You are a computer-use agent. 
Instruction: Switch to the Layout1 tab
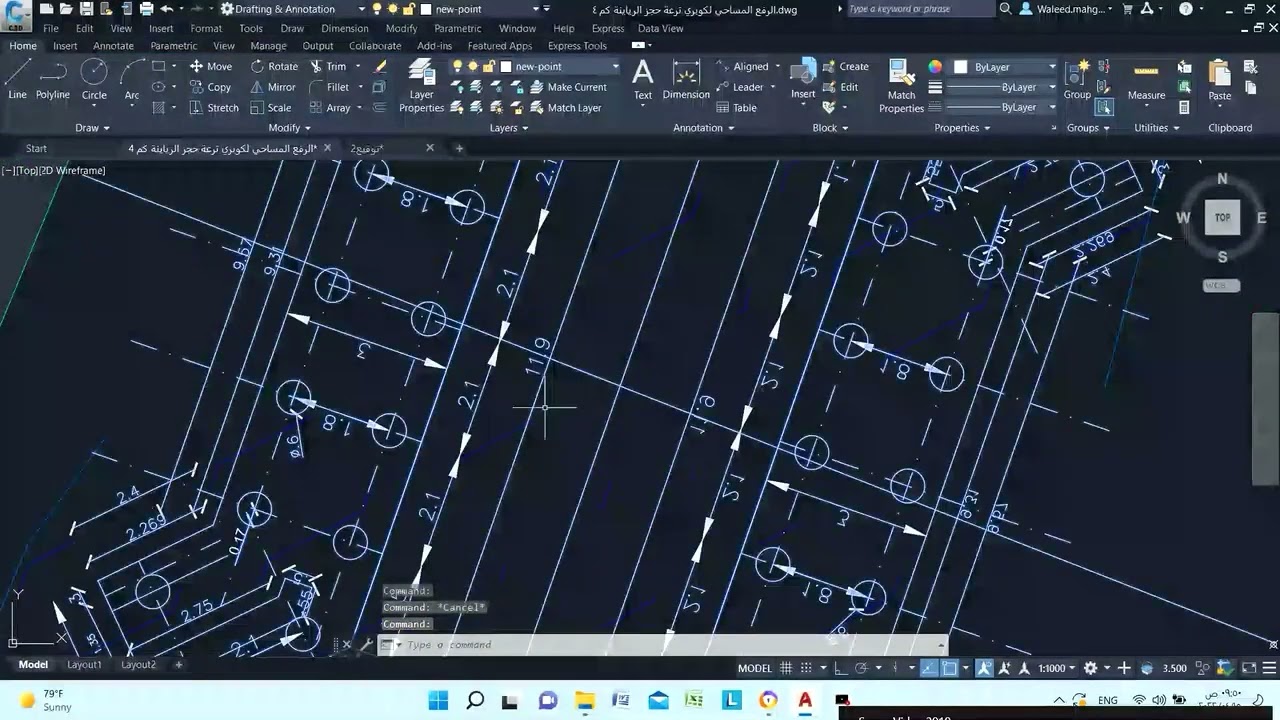coord(84,665)
